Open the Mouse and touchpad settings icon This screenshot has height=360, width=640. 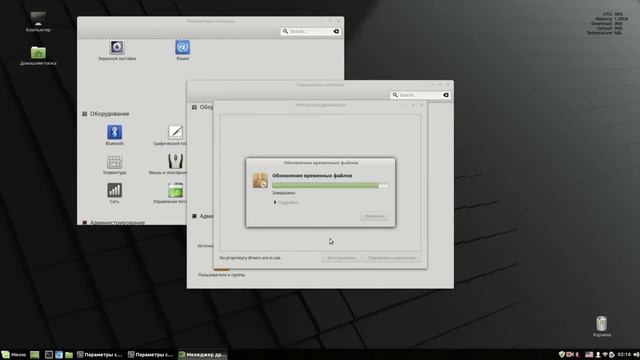coord(176,161)
